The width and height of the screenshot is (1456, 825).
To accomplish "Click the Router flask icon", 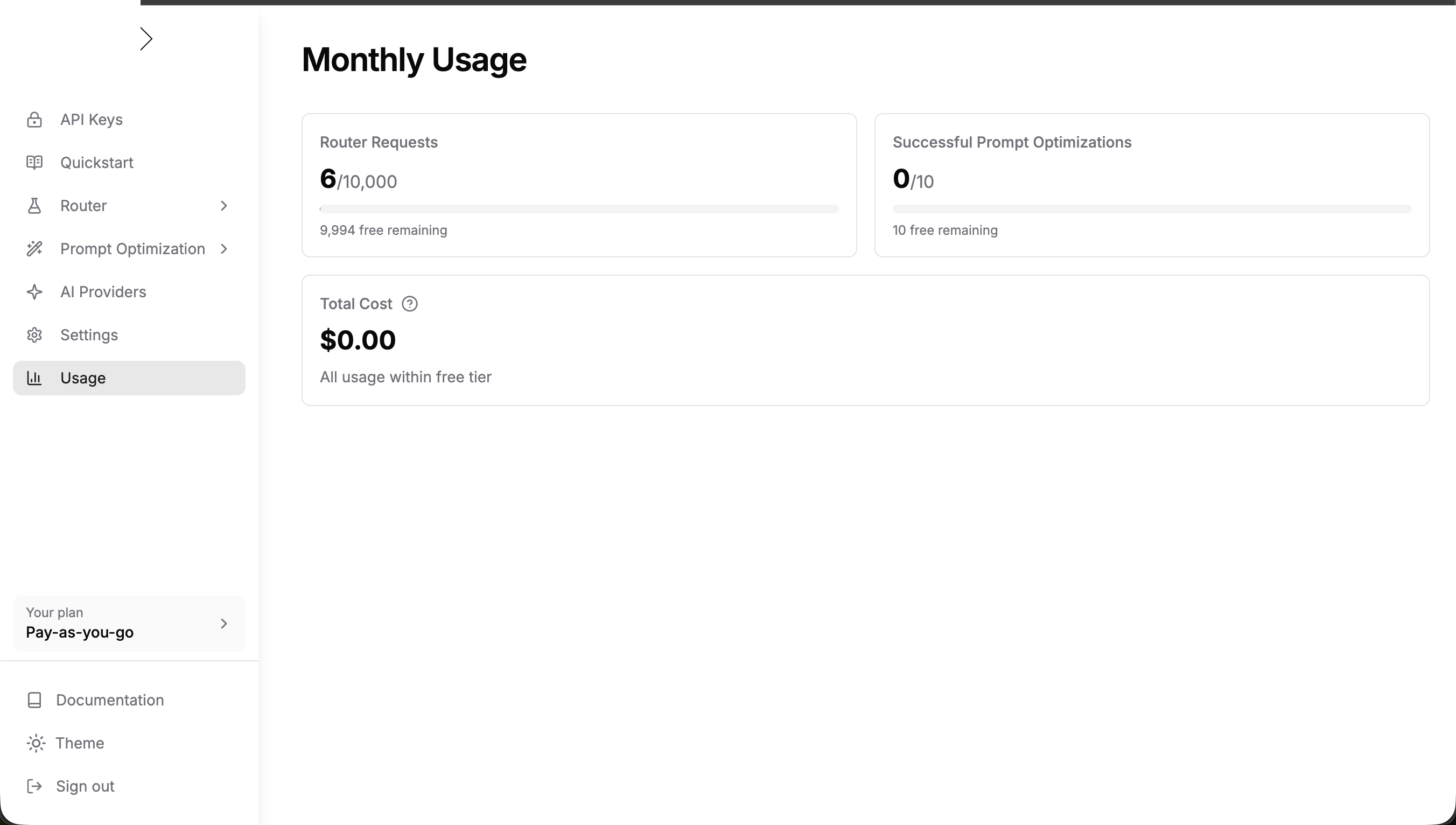I will (x=34, y=206).
